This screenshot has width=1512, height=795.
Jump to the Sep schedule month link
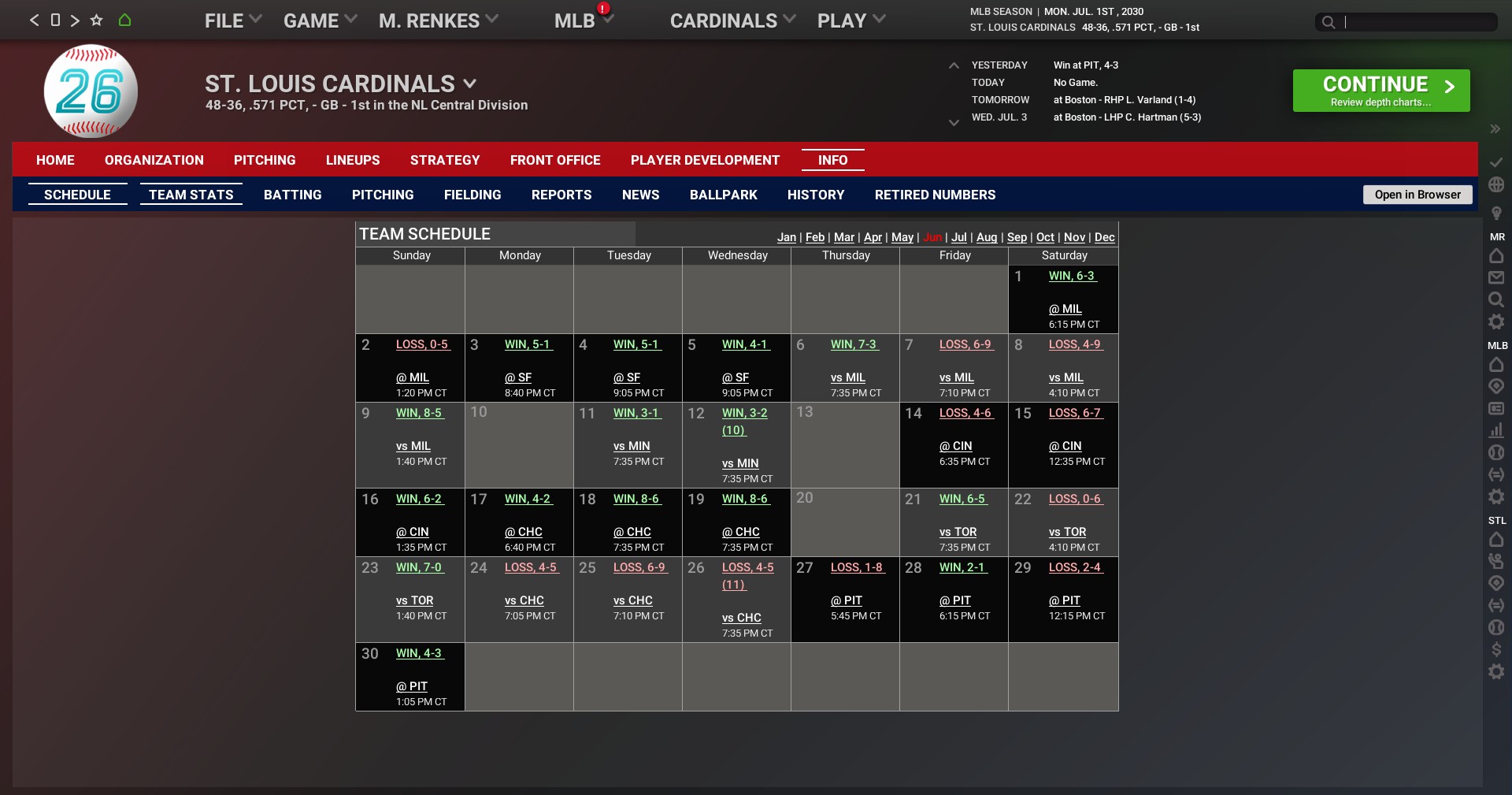(1017, 237)
